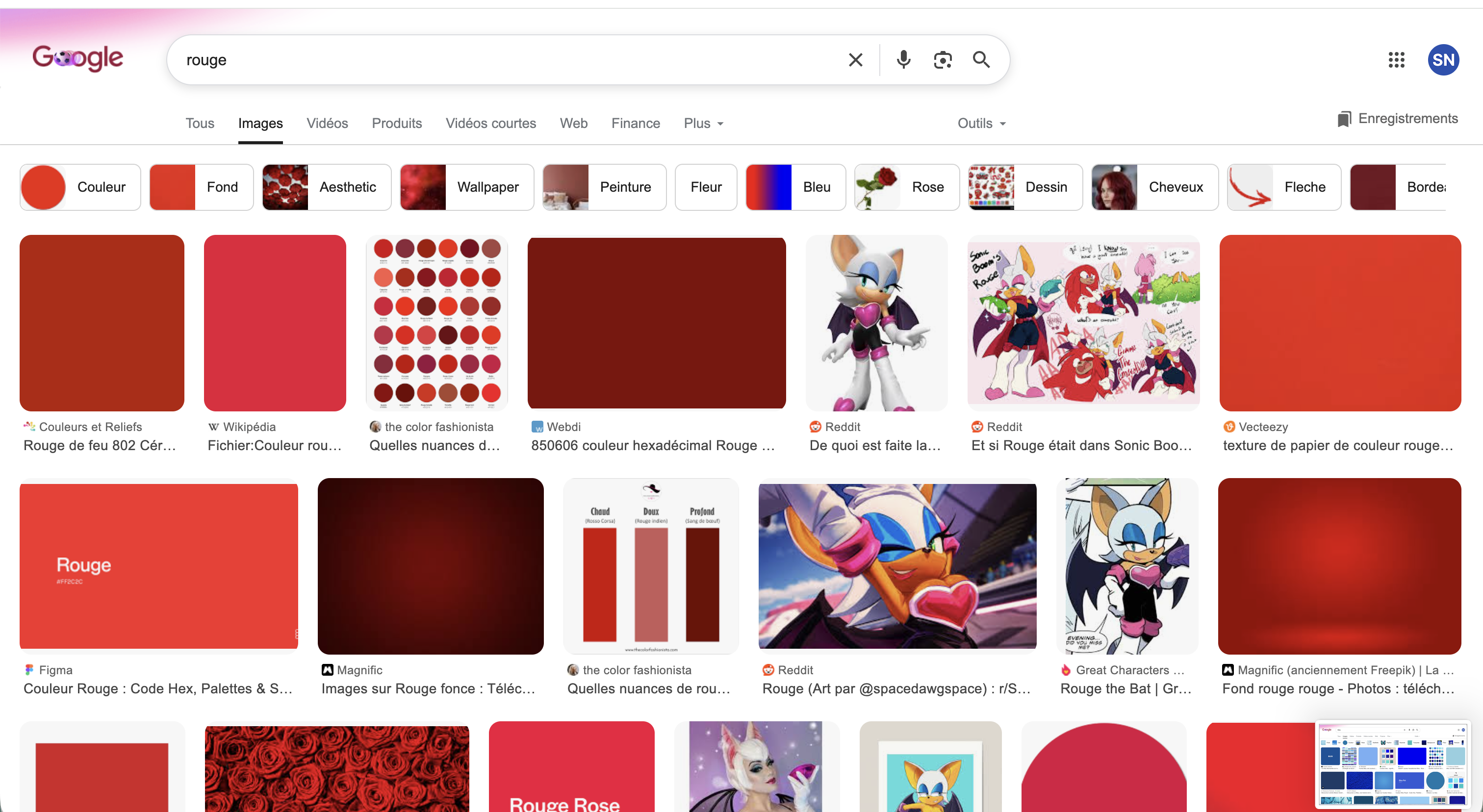Pick the Peinture filter chip
The image size is (1483, 812).
point(605,187)
